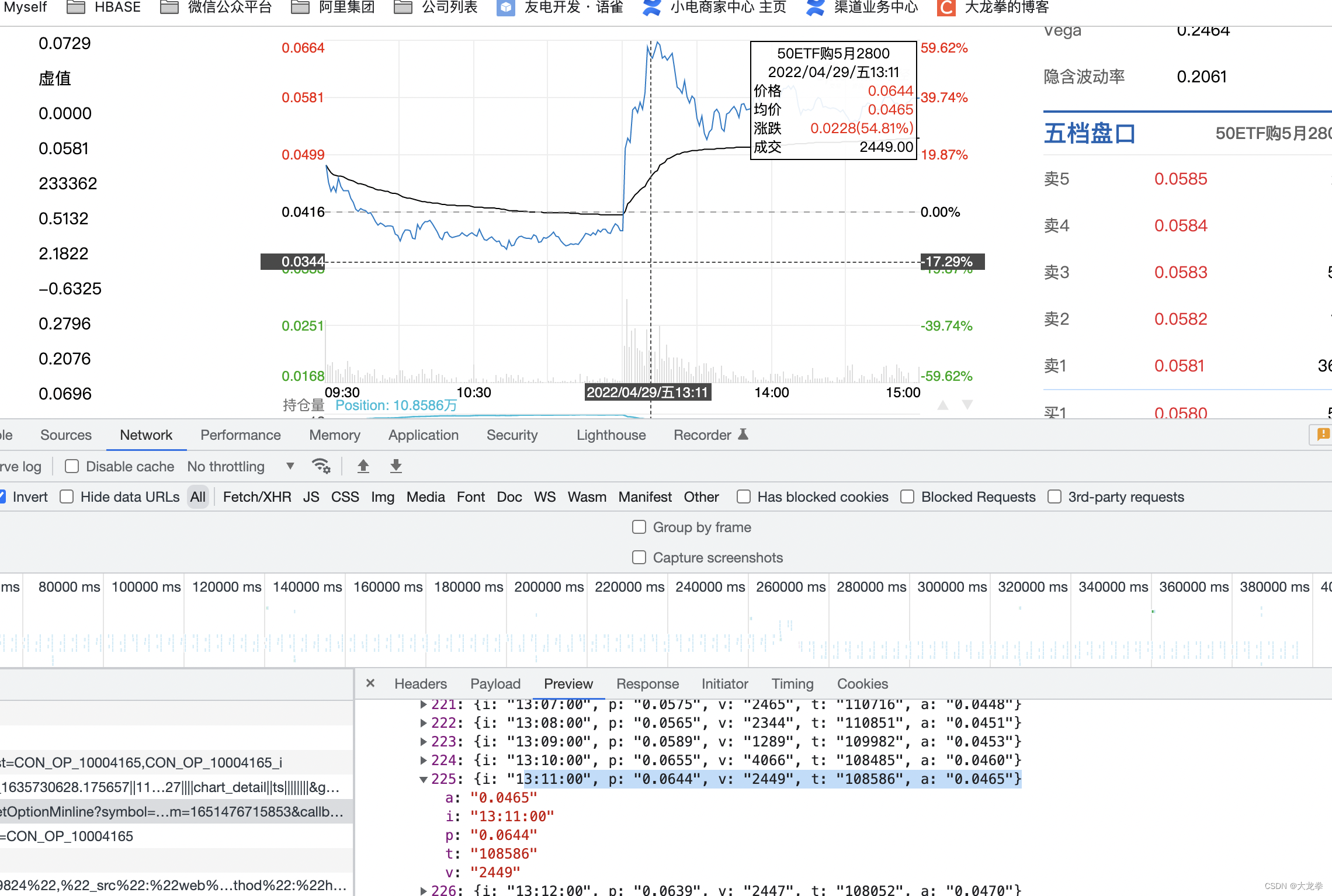Select getOptionMinline?symbol request row

pos(176,811)
